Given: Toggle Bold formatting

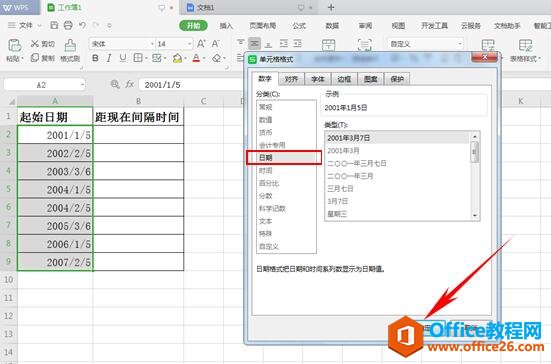Looking at the screenshot, I should (95, 58).
